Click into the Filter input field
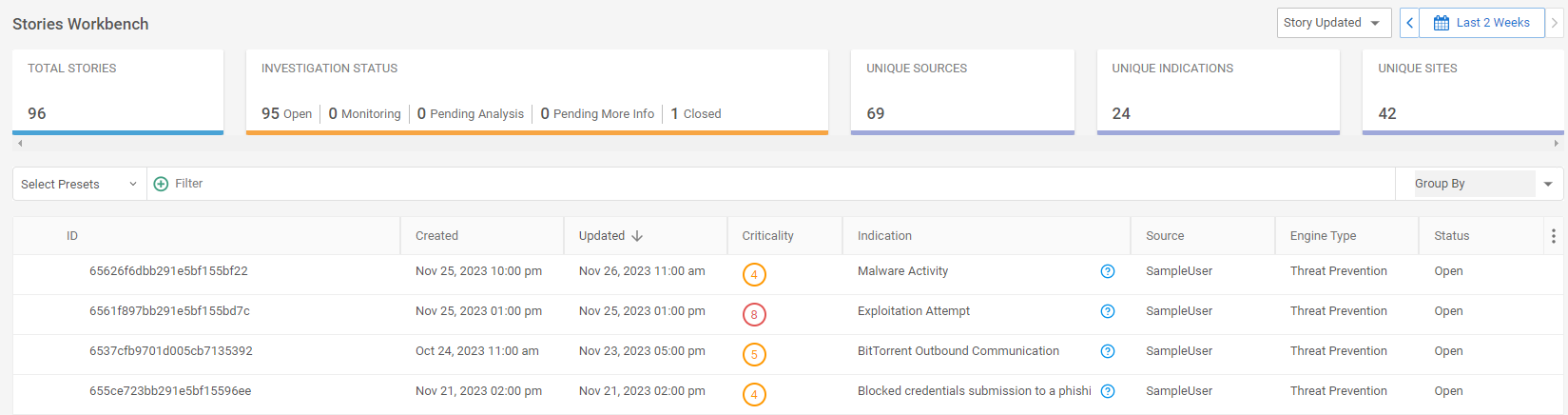 click(x=761, y=184)
